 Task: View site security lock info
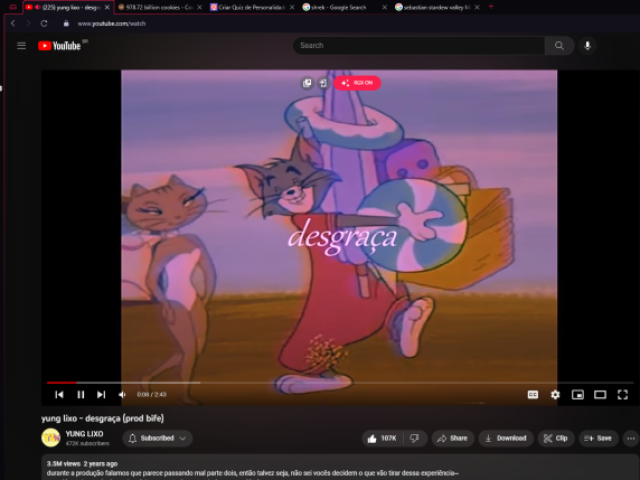point(66,24)
